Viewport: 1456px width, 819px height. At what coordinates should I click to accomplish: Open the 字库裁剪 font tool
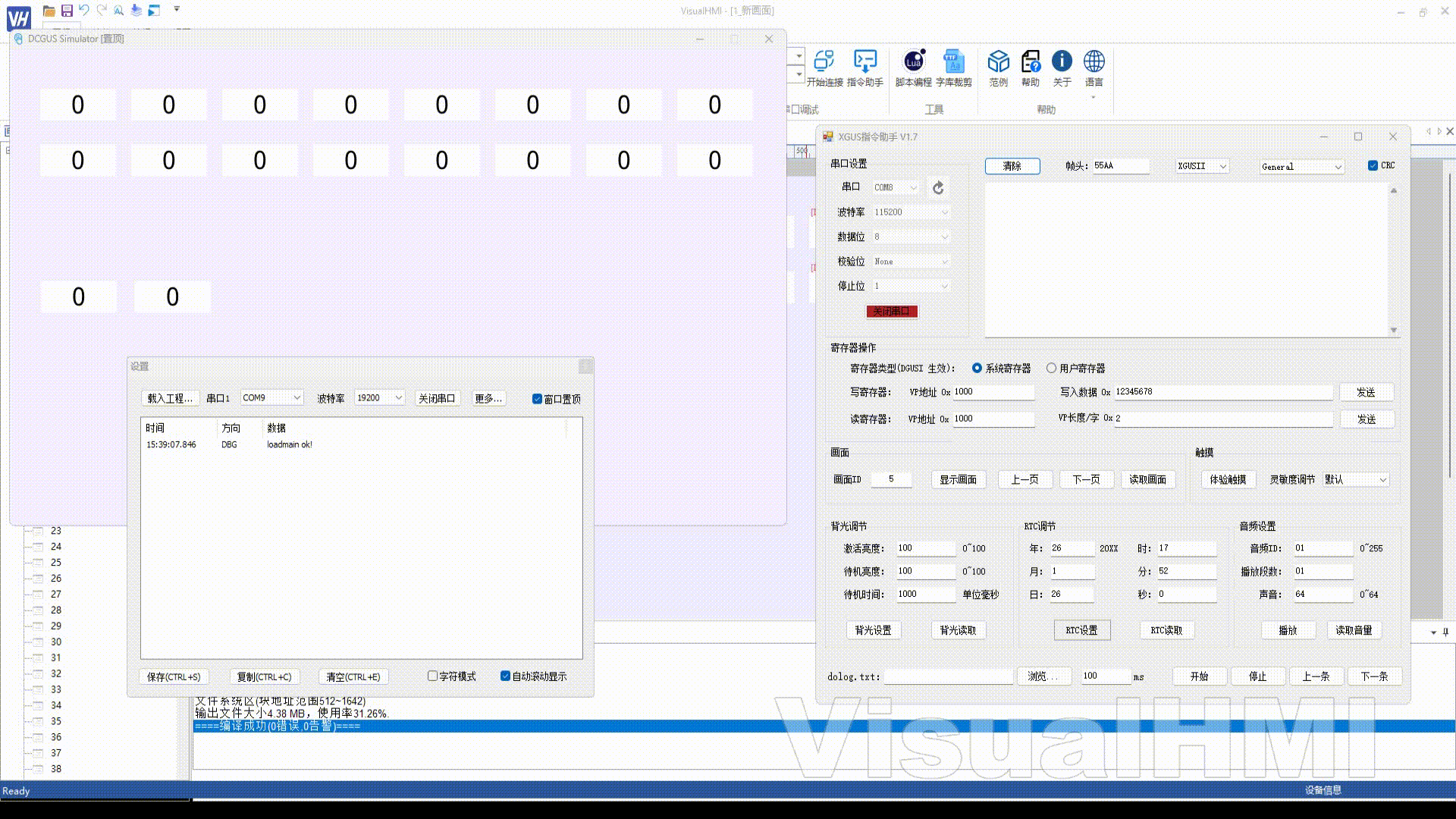(953, 62)
